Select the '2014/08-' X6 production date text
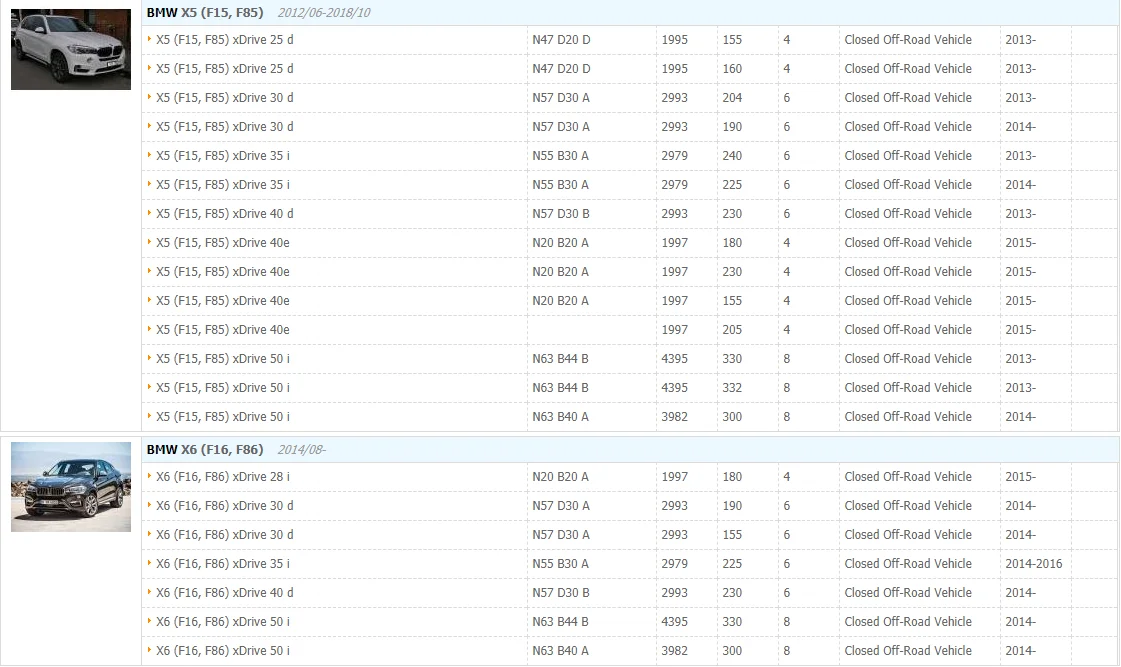Image resolution: width=1121 pixels, height=667 pixels. (x=301, y=450)
